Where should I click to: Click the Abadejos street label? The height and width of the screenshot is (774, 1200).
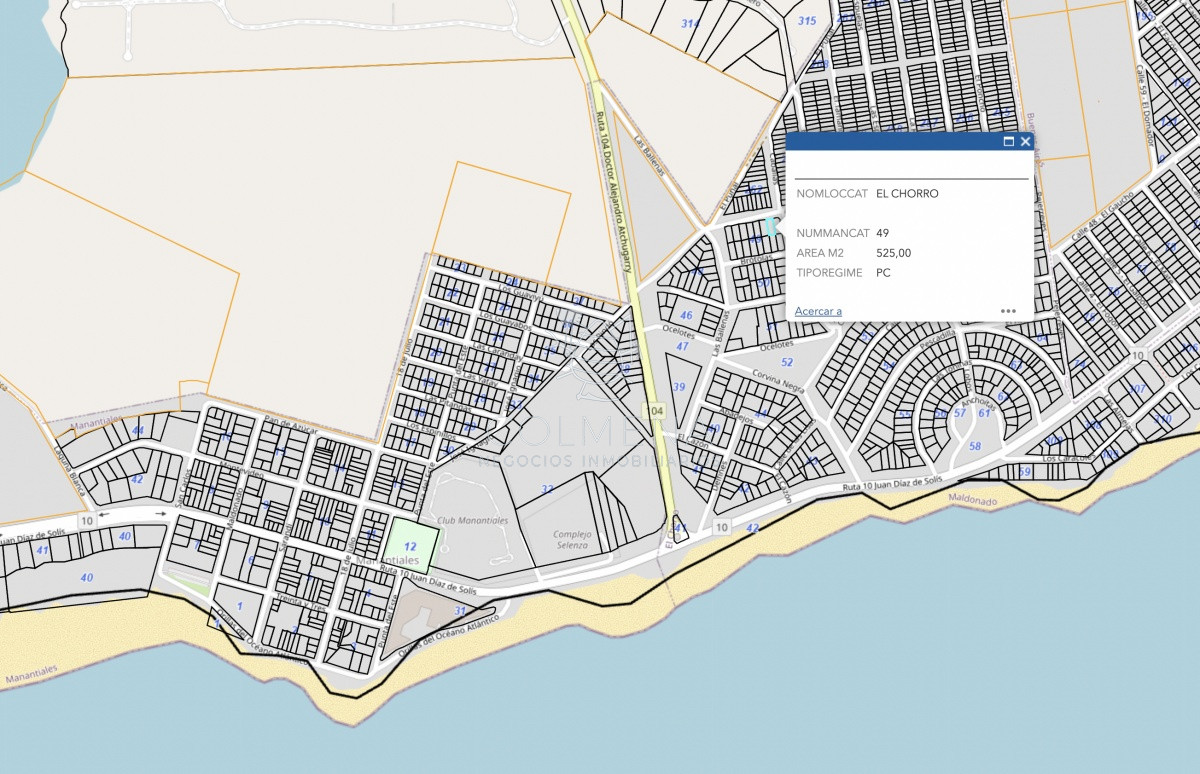click(736, 416)
